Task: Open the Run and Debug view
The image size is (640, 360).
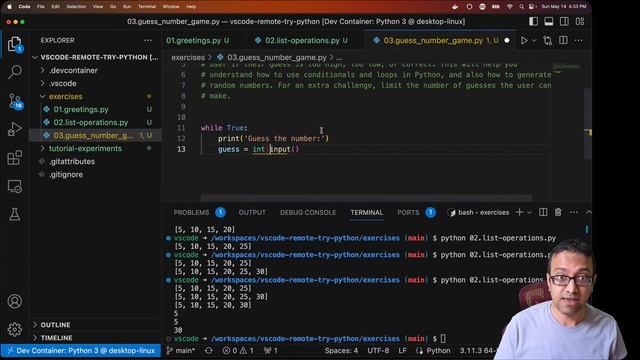Action: (15, 129)
